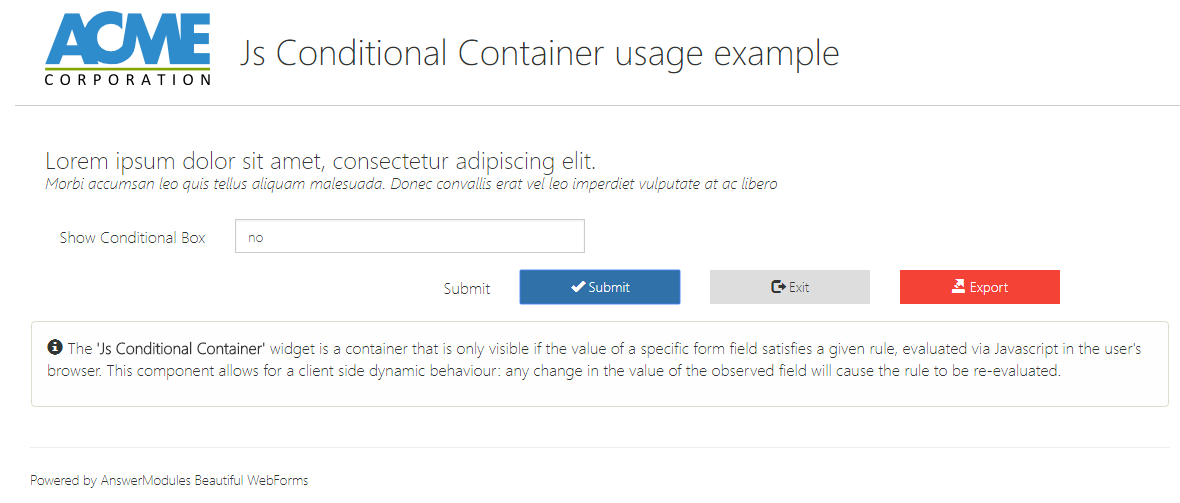Click the 'Js Conditional Container usage example' title

pyautogui.click(x=539, y=53)
